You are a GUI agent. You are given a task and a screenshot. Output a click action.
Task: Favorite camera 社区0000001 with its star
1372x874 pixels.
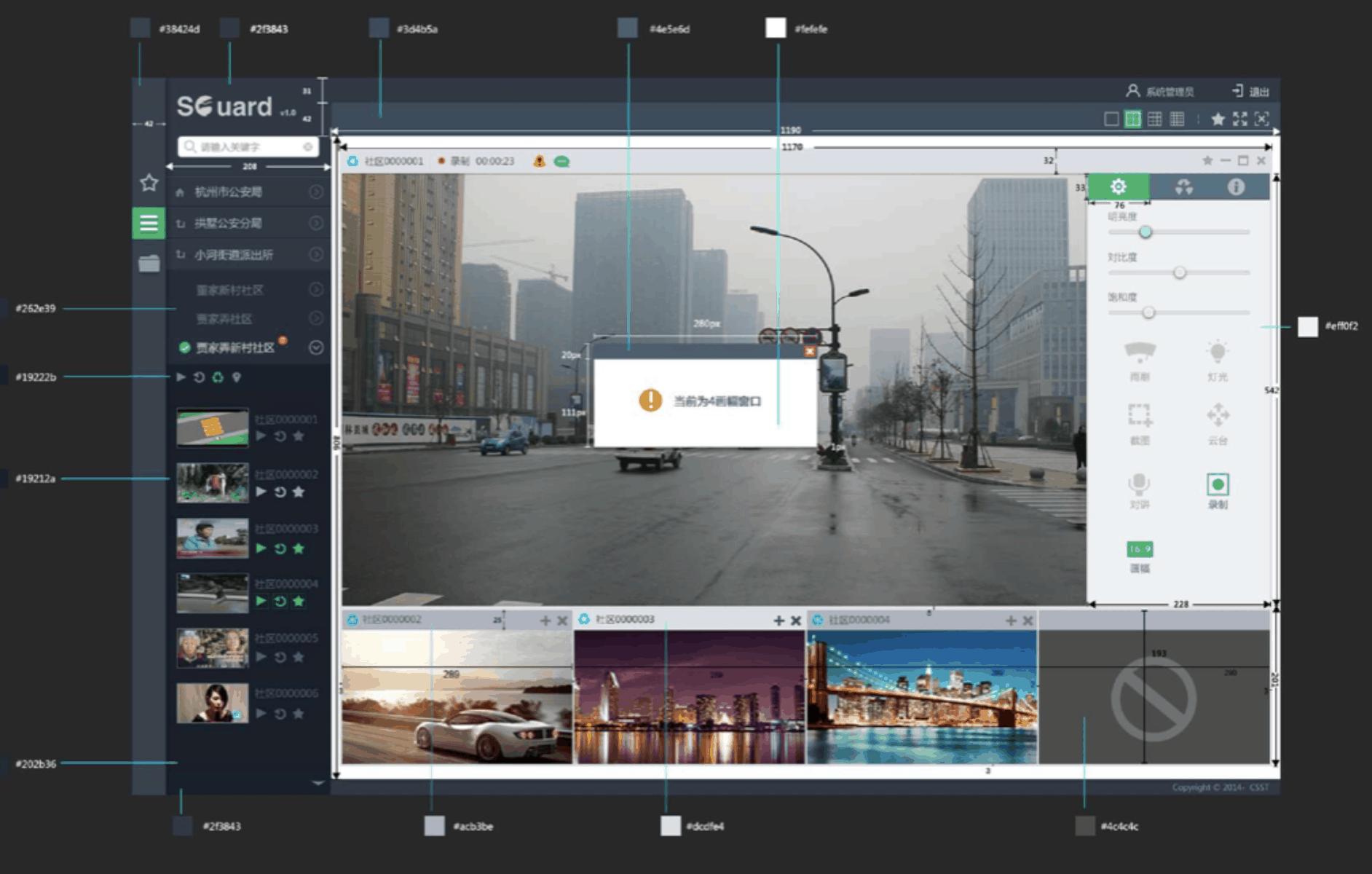(299, 436)
